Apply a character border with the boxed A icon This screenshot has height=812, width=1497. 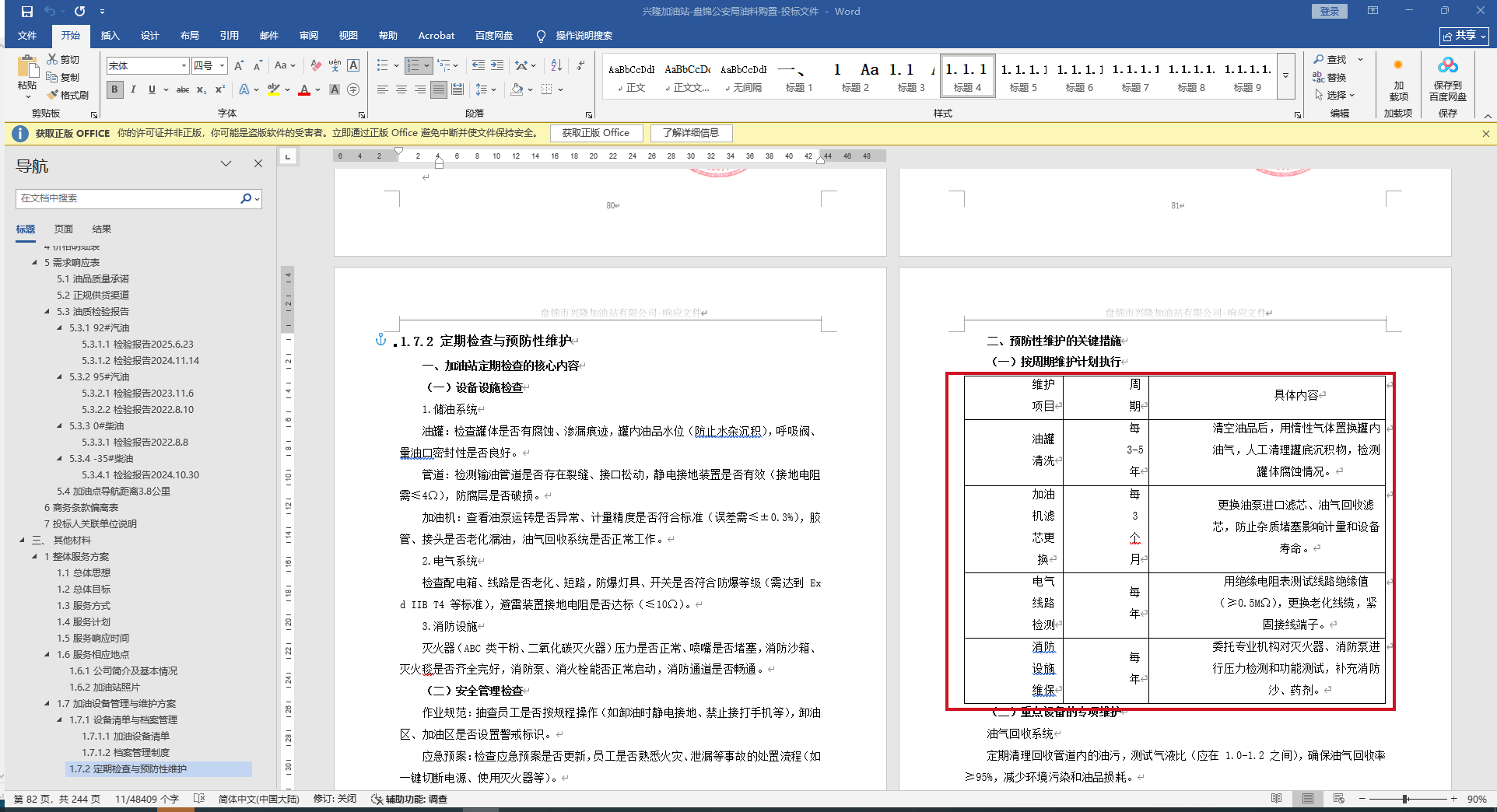(353, 65)
